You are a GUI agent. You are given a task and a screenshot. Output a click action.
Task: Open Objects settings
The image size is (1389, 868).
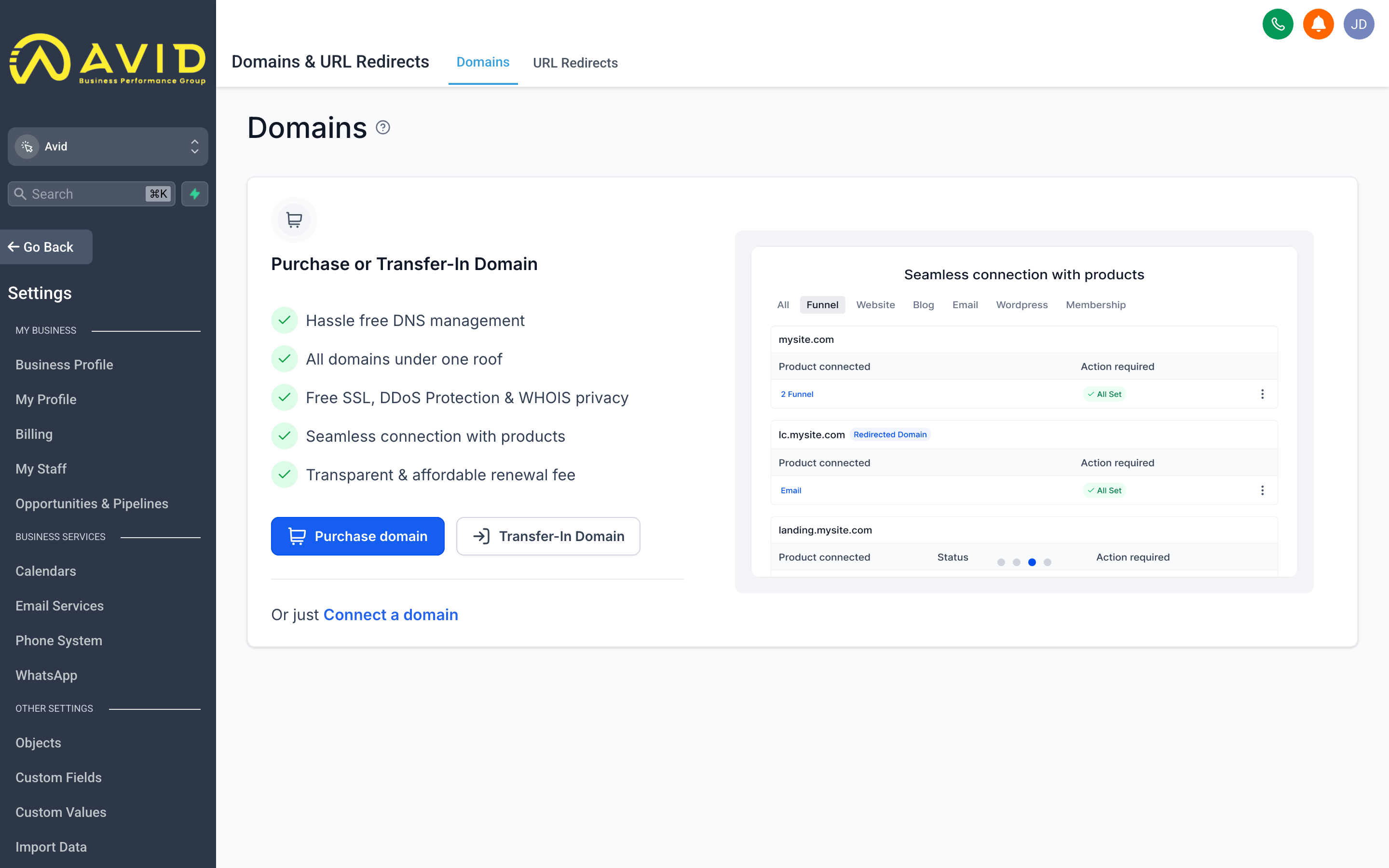pos(38,743)
